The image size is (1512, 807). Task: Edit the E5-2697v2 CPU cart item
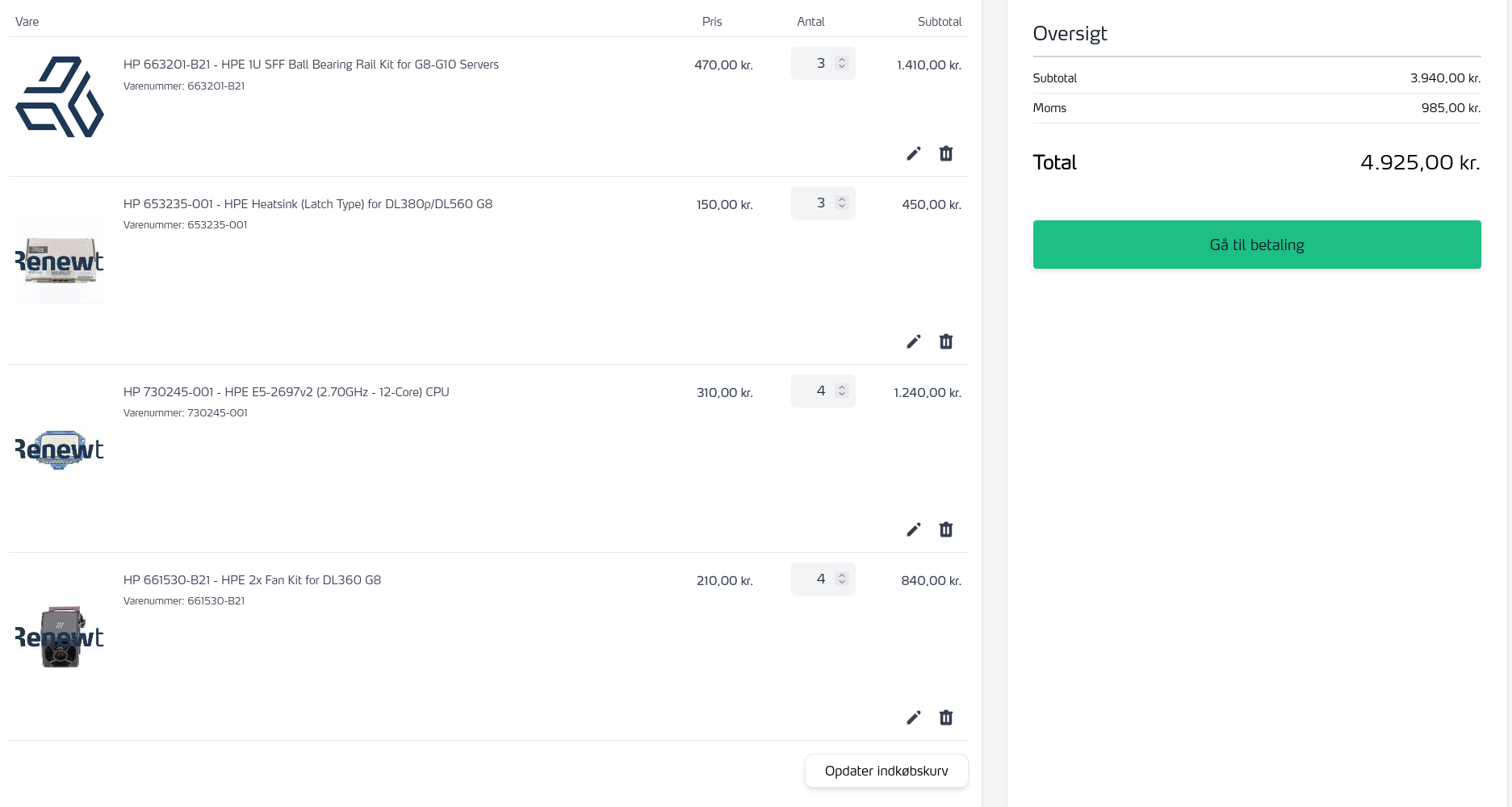click(913, 529)
